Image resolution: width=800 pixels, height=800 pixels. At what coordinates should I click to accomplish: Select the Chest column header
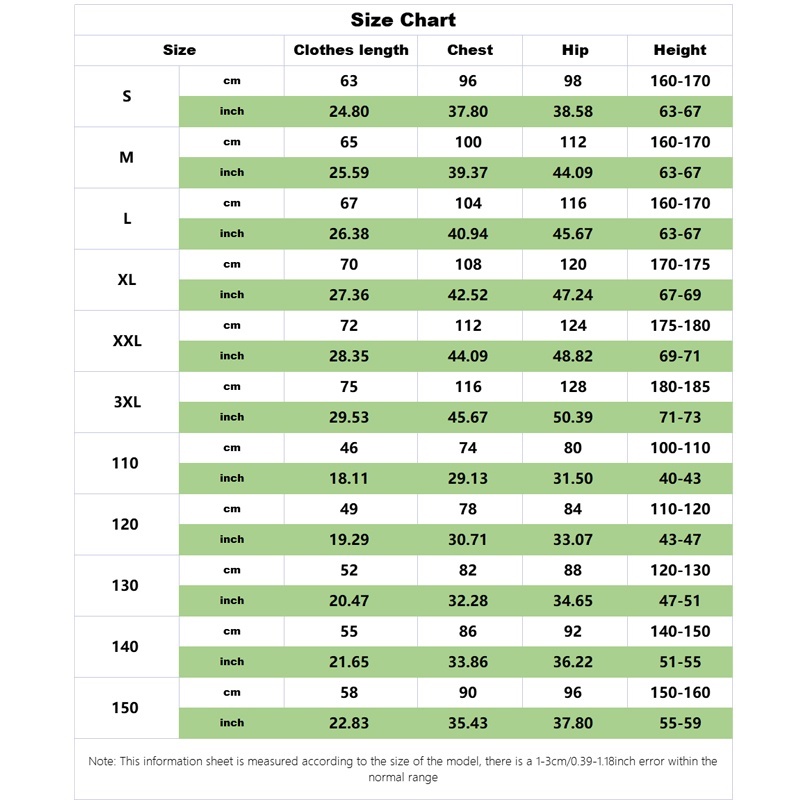pos(470,50)
